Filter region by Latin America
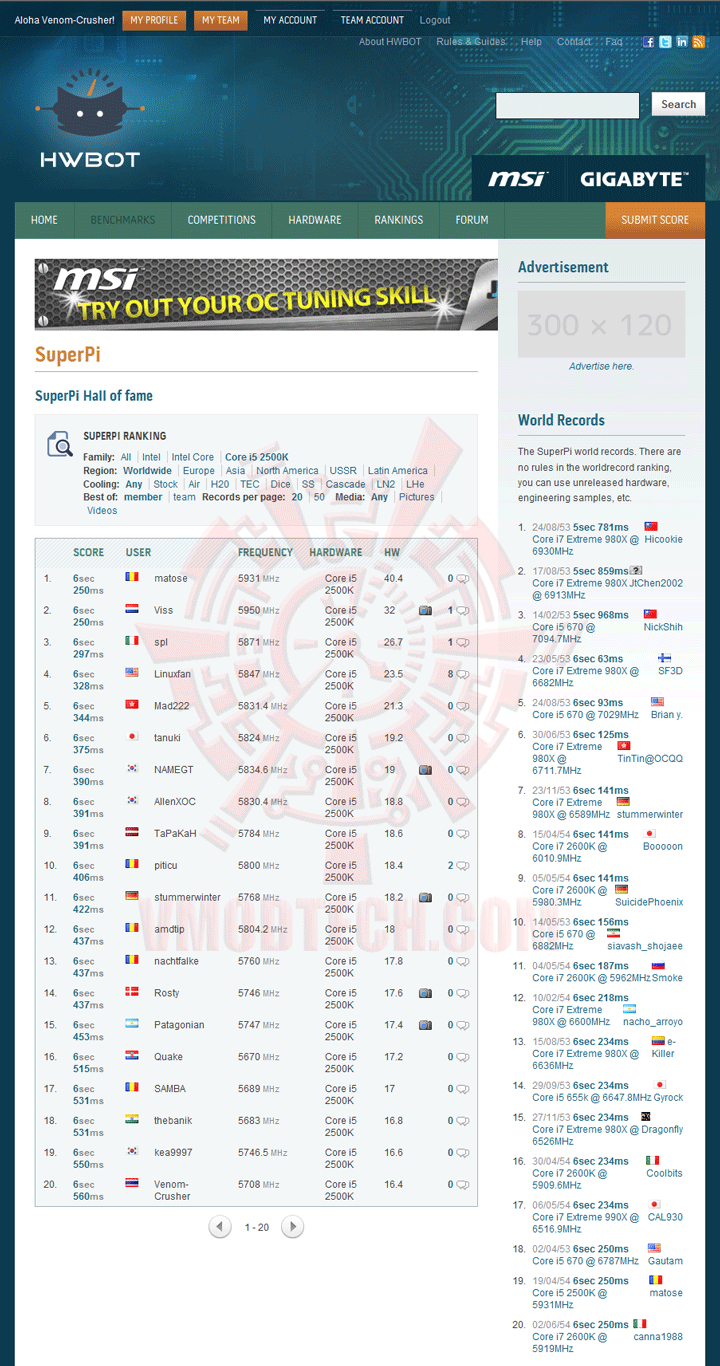The image size is (720, 1366). 398,470
